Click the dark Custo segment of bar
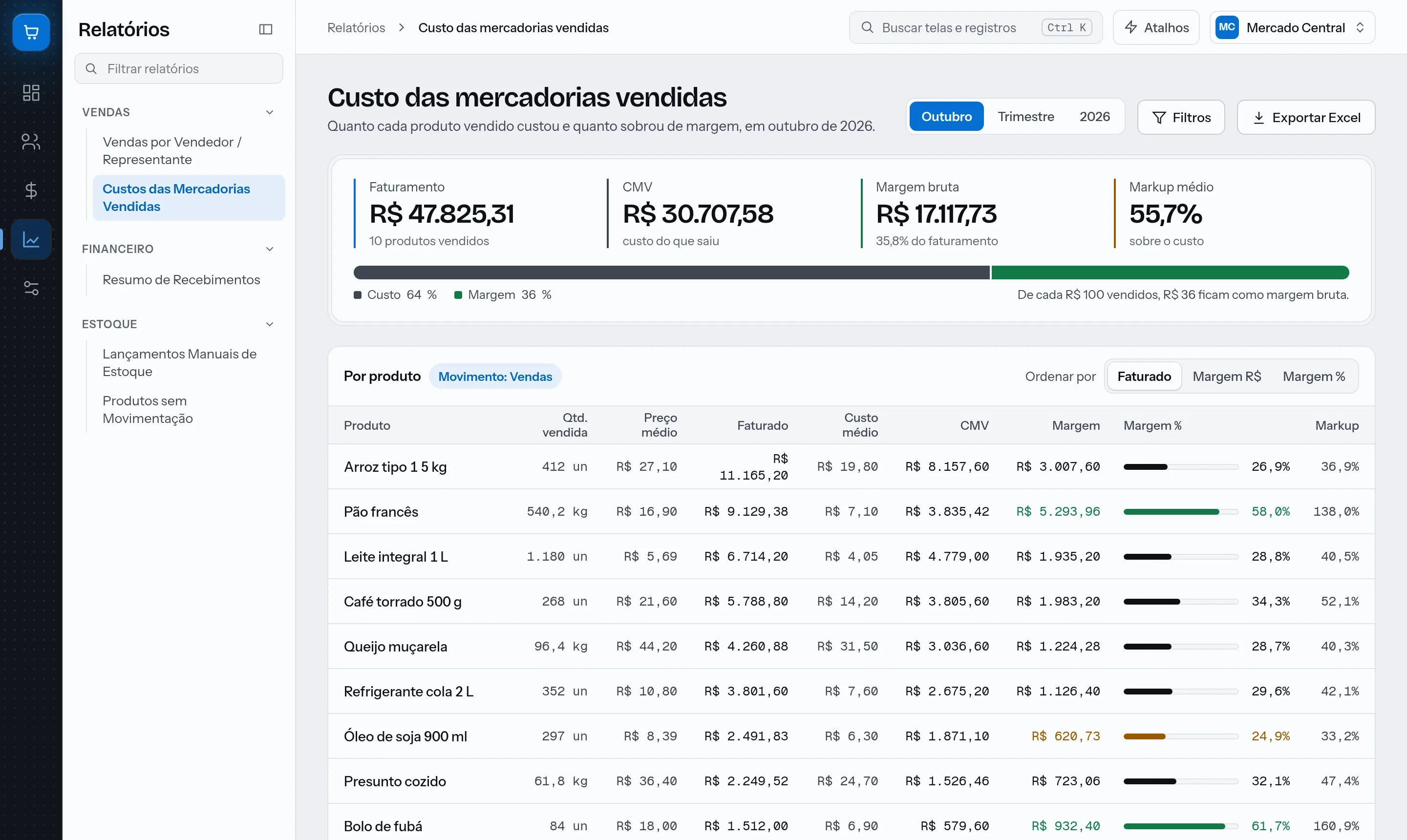Image resolution: width=1407 pixels, height=840 pixels. click(672, 273)
